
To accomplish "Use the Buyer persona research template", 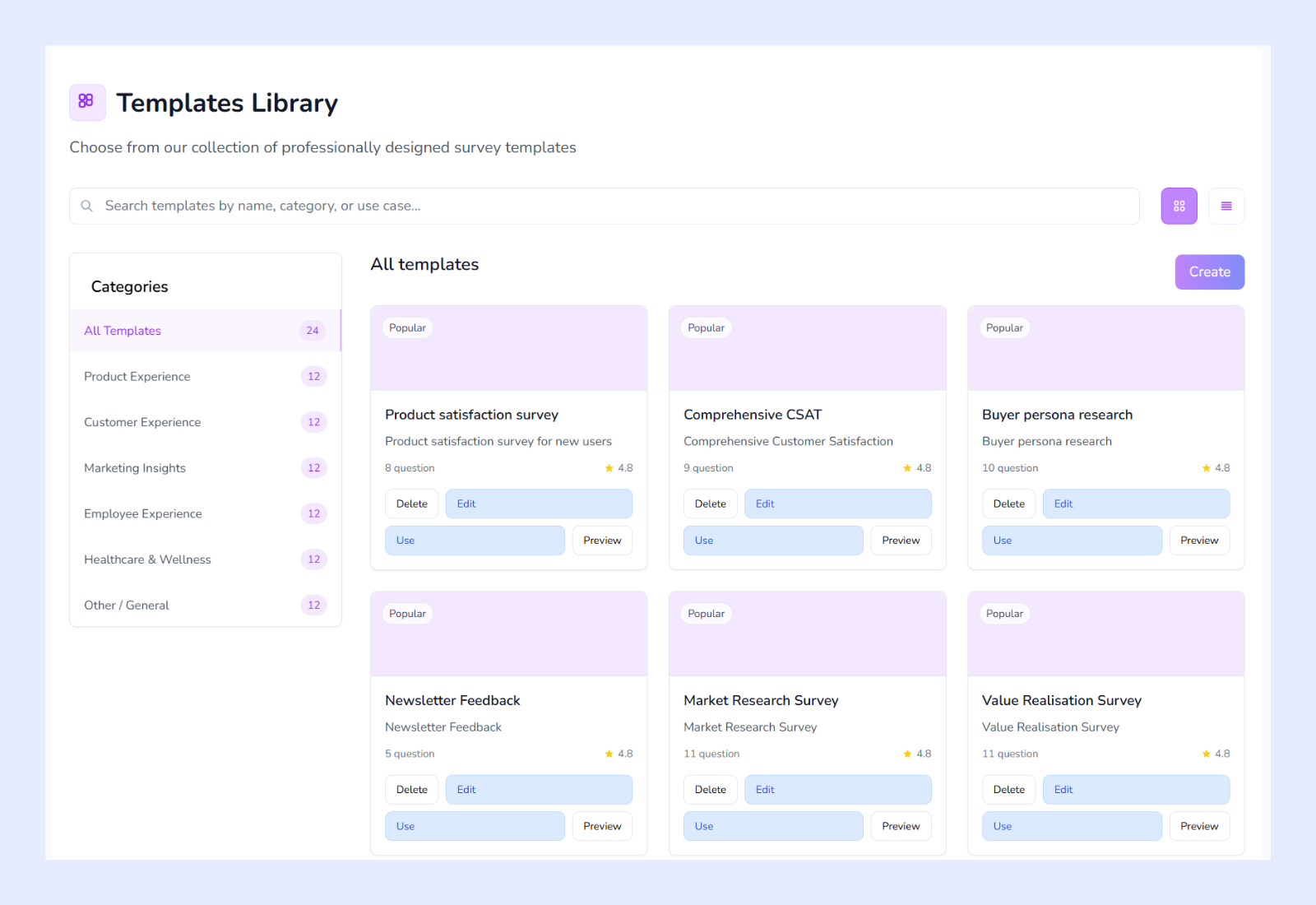I will (x=1072, y=541).
